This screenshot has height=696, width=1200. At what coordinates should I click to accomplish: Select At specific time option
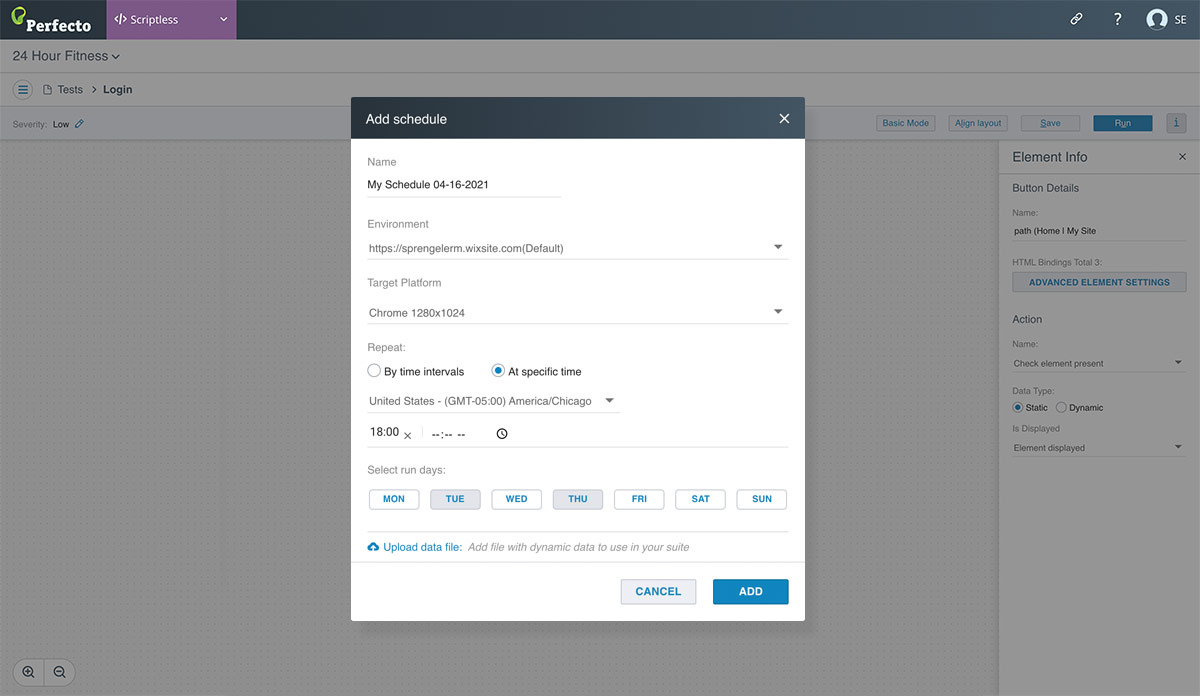499,371
